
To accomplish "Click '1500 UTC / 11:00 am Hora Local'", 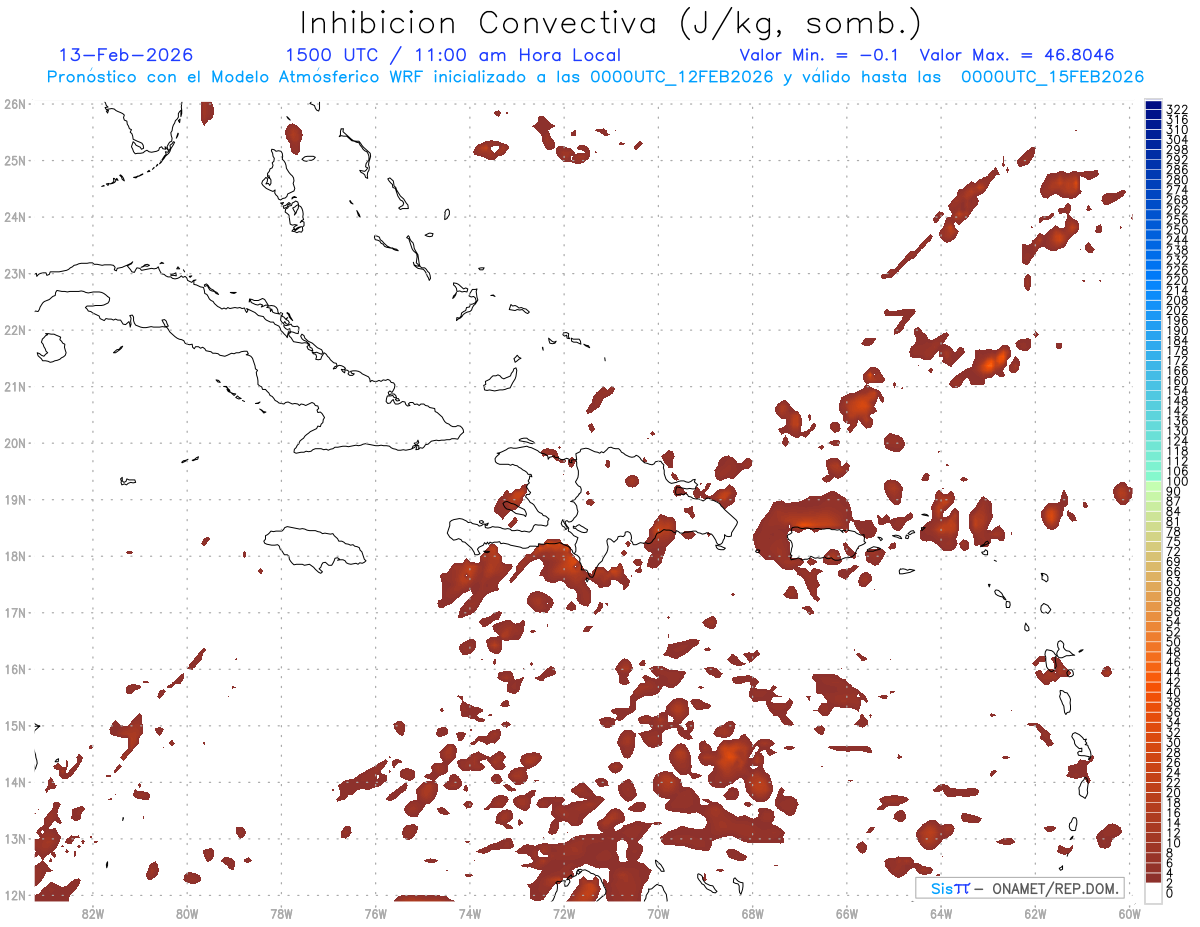I will pos(453,55).
